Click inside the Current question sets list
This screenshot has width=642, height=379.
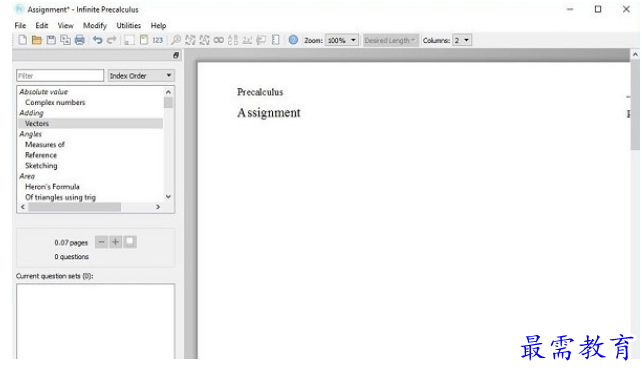click(95, 322)
